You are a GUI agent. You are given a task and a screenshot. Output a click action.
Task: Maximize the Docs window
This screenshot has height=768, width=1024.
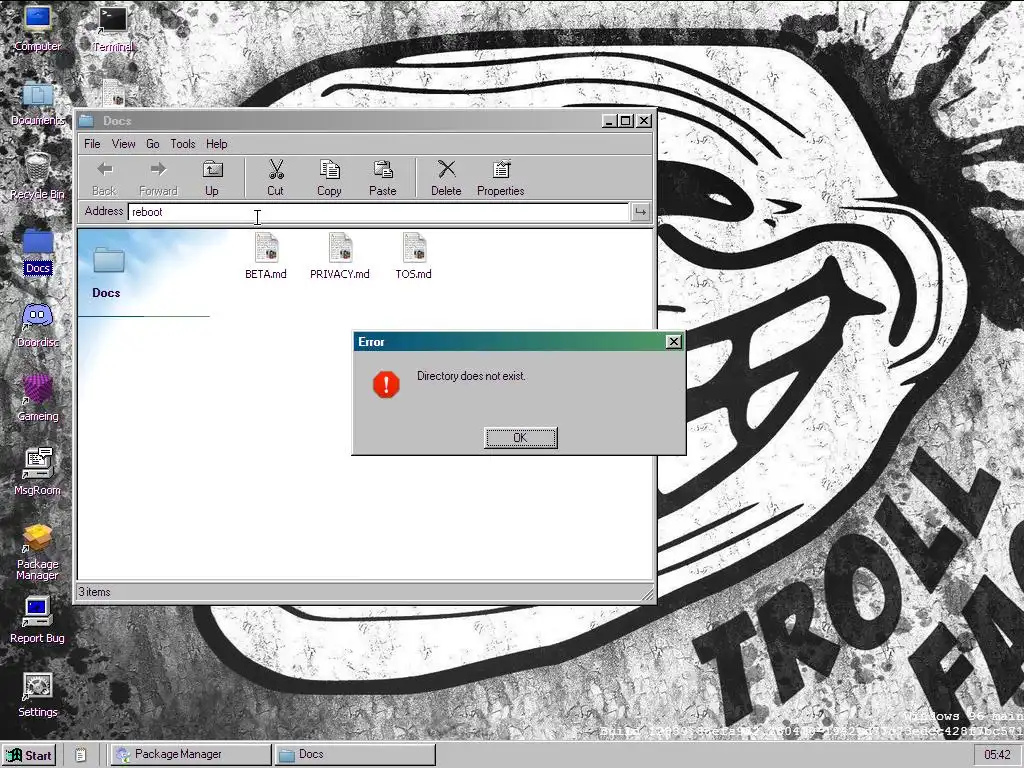click(626, 121)
